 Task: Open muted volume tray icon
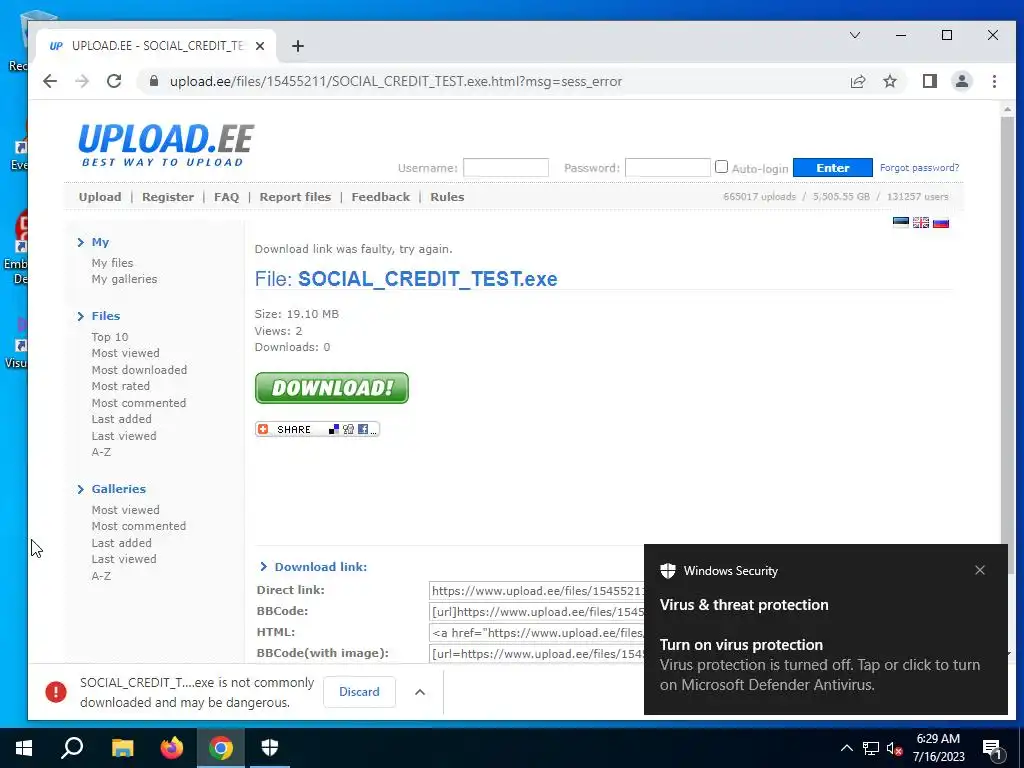point(894,748)
